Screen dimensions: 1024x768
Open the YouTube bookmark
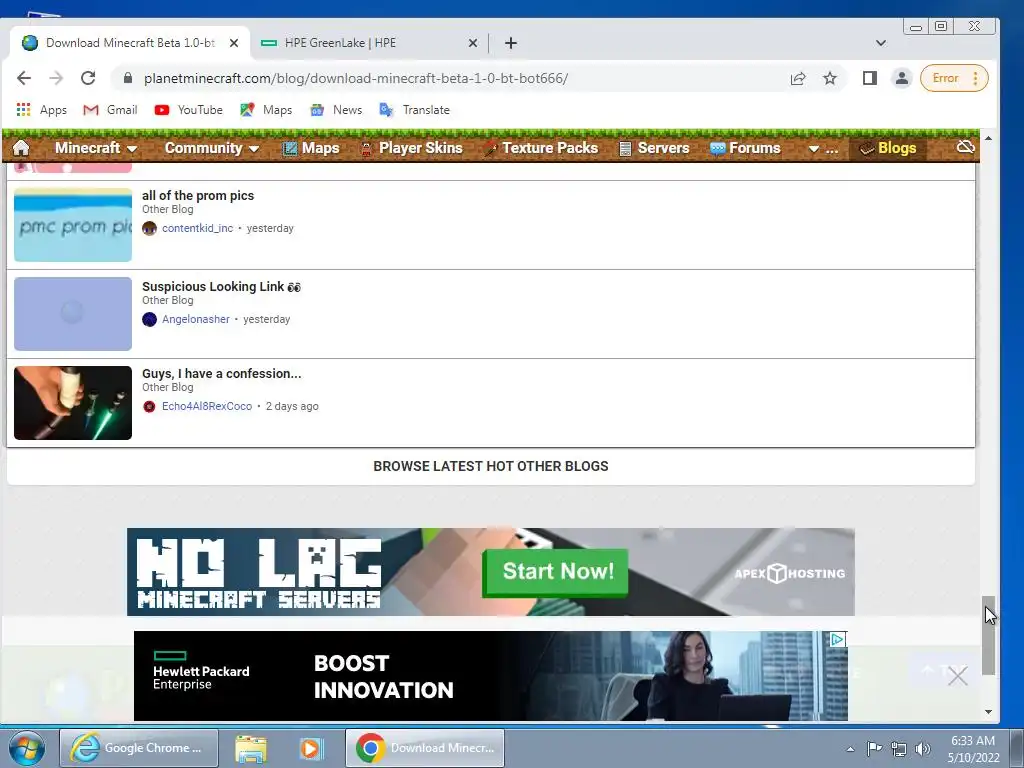[x=189, y=110]
